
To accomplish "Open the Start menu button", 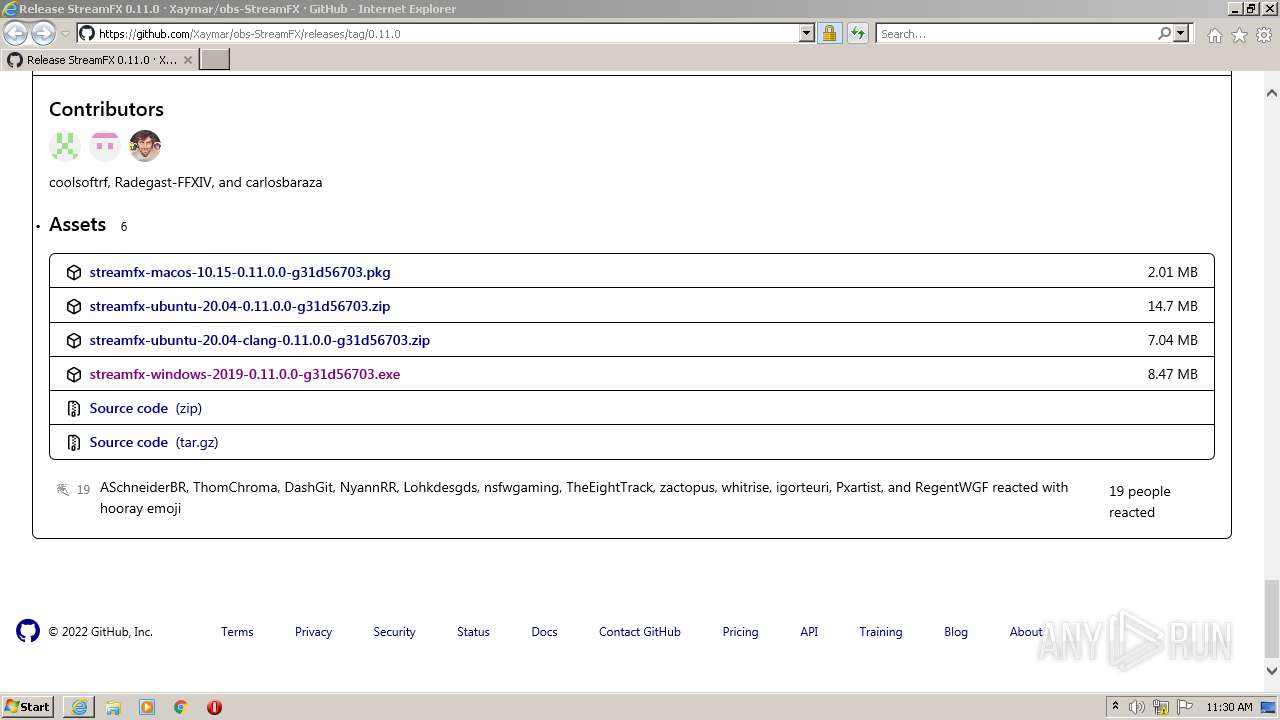I will [x=29, y=707].
